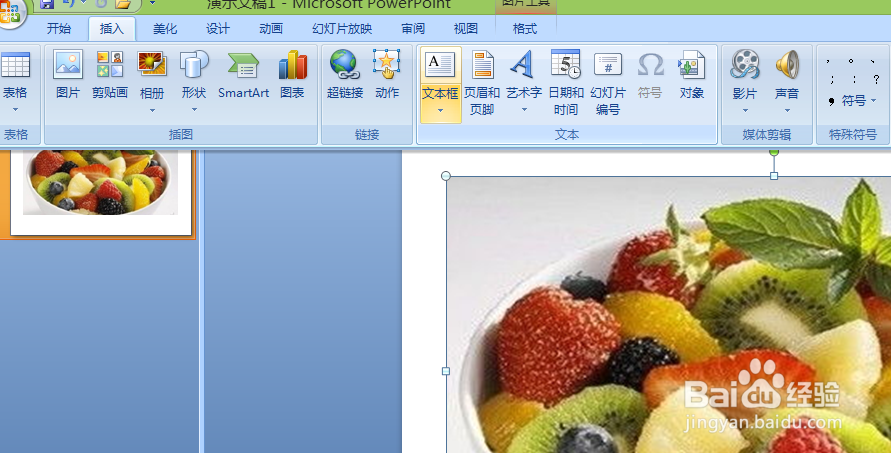The width and height of the screenshot is (891, 453).
Task: Open the 美化 tab
Action: point(165,29)
